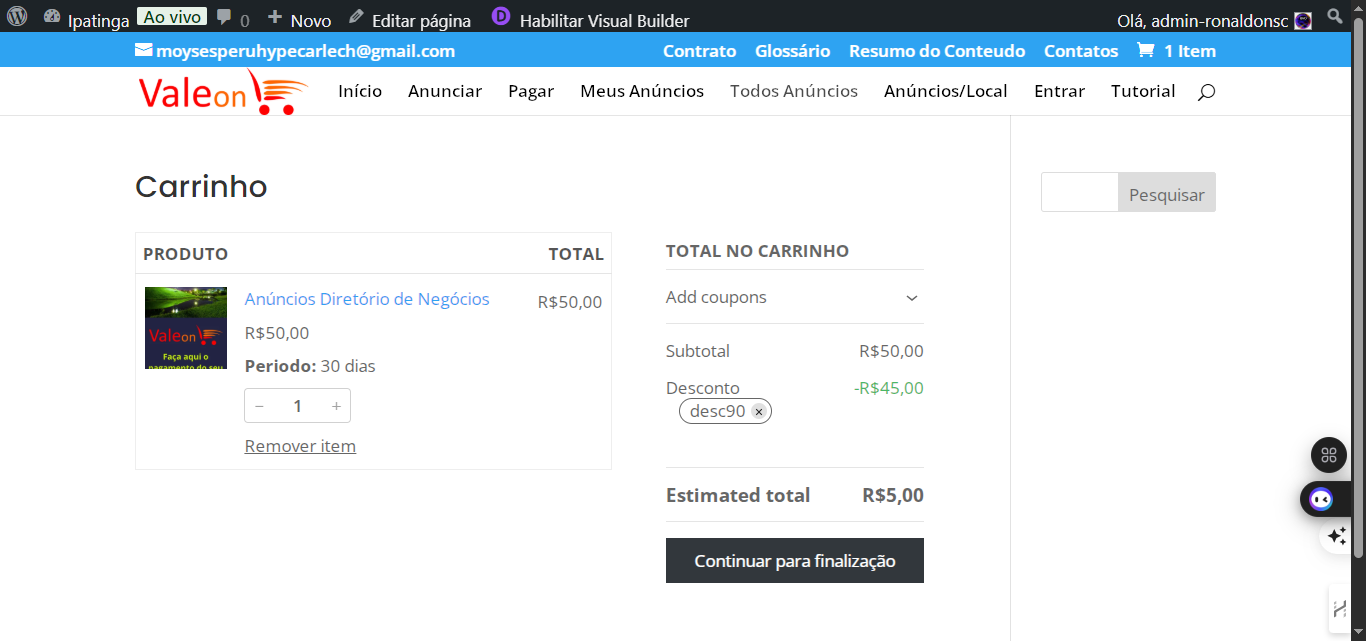Open the comments bubble icon
The height and width of the screenshot is (641, 1366).
(225, 18)
